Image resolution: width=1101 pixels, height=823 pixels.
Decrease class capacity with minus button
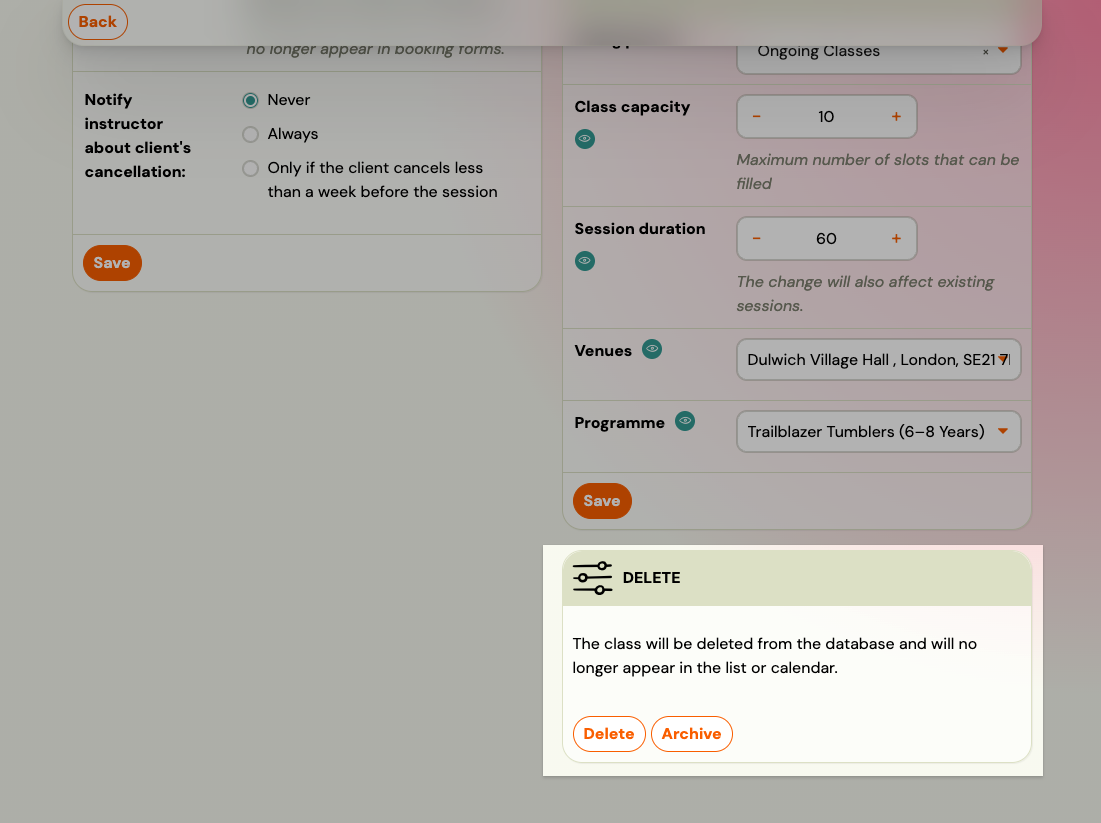pos(757,117)
